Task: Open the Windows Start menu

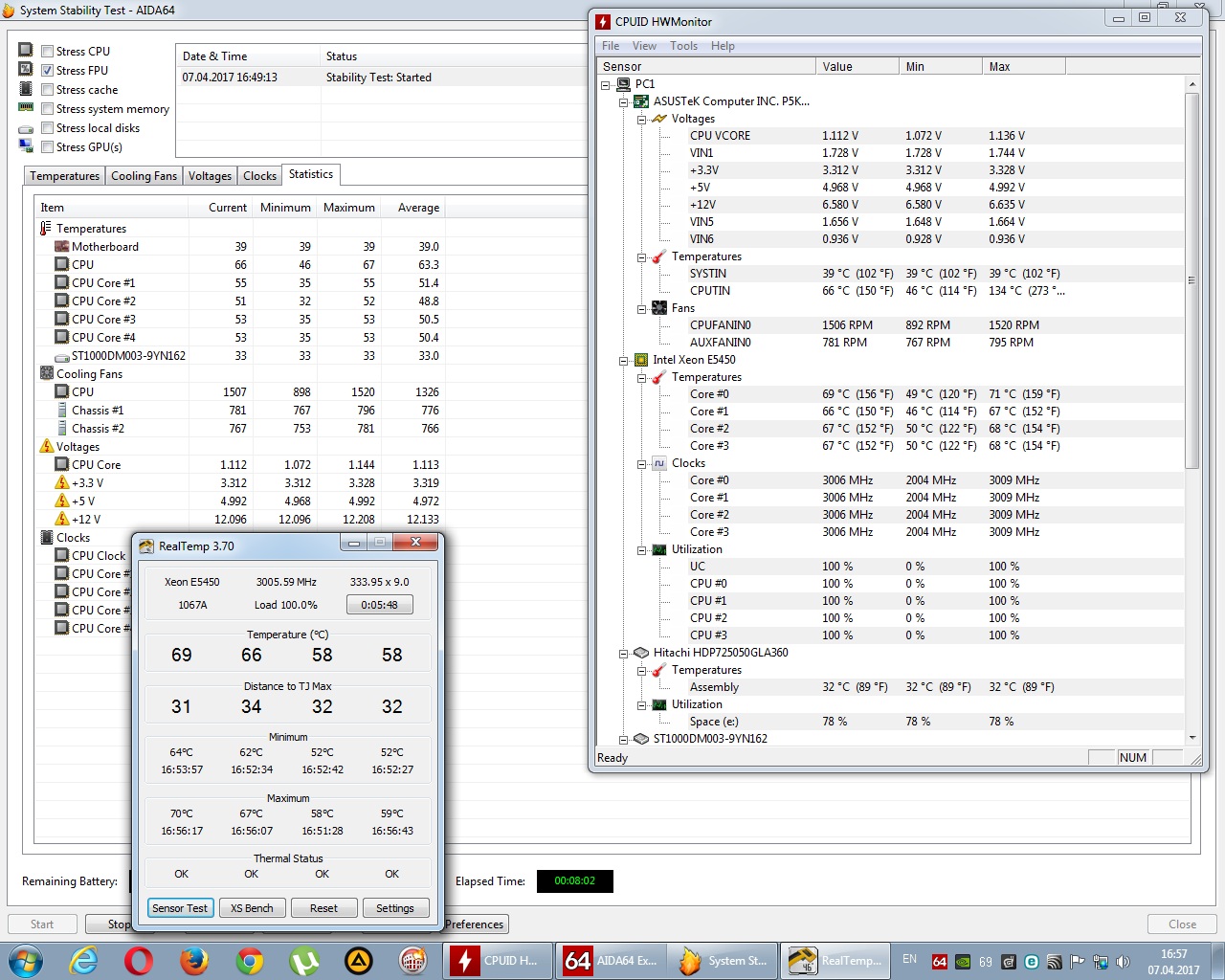Action: (26, 961)
